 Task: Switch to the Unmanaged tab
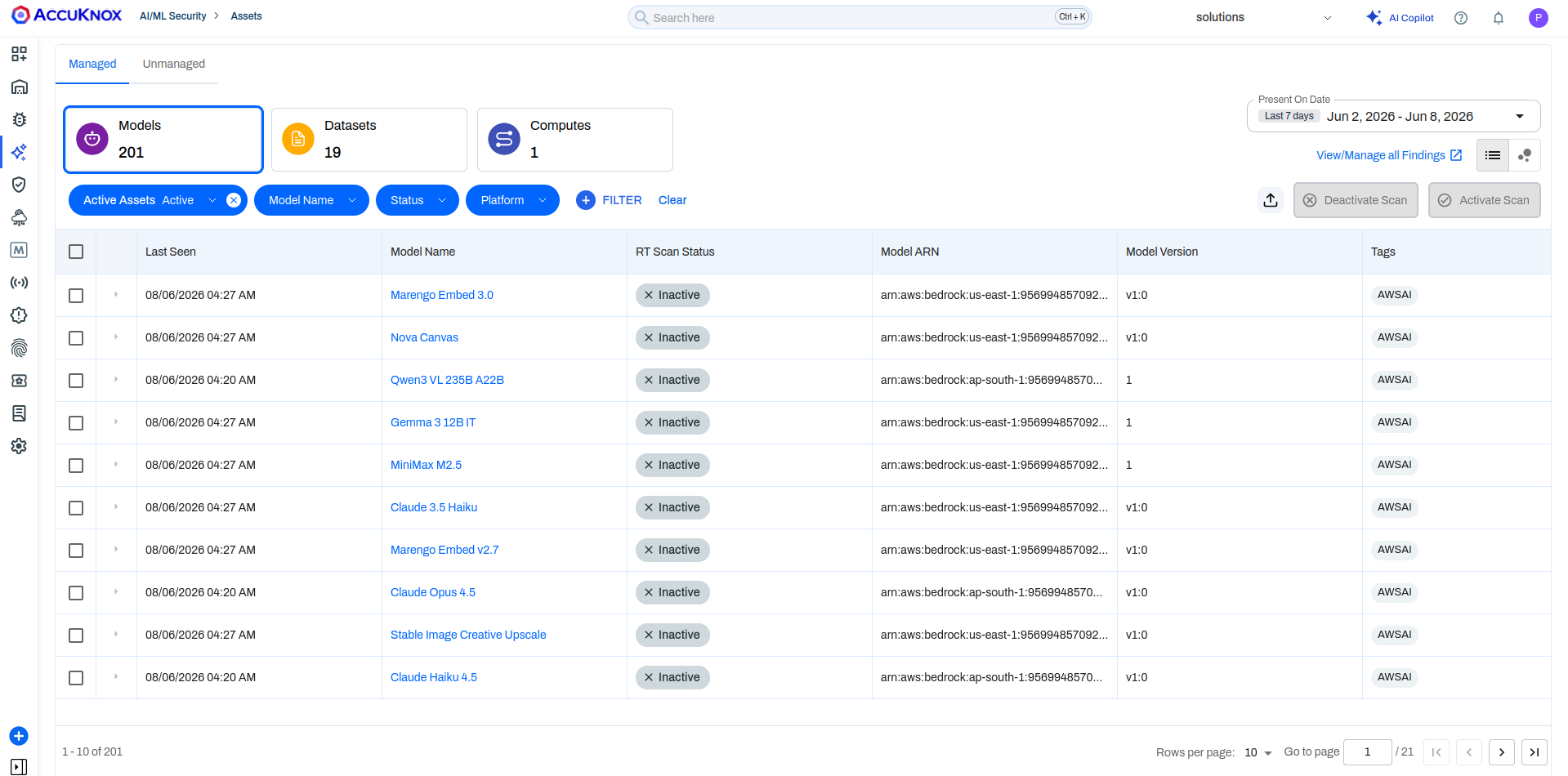[x=174, y=64]
